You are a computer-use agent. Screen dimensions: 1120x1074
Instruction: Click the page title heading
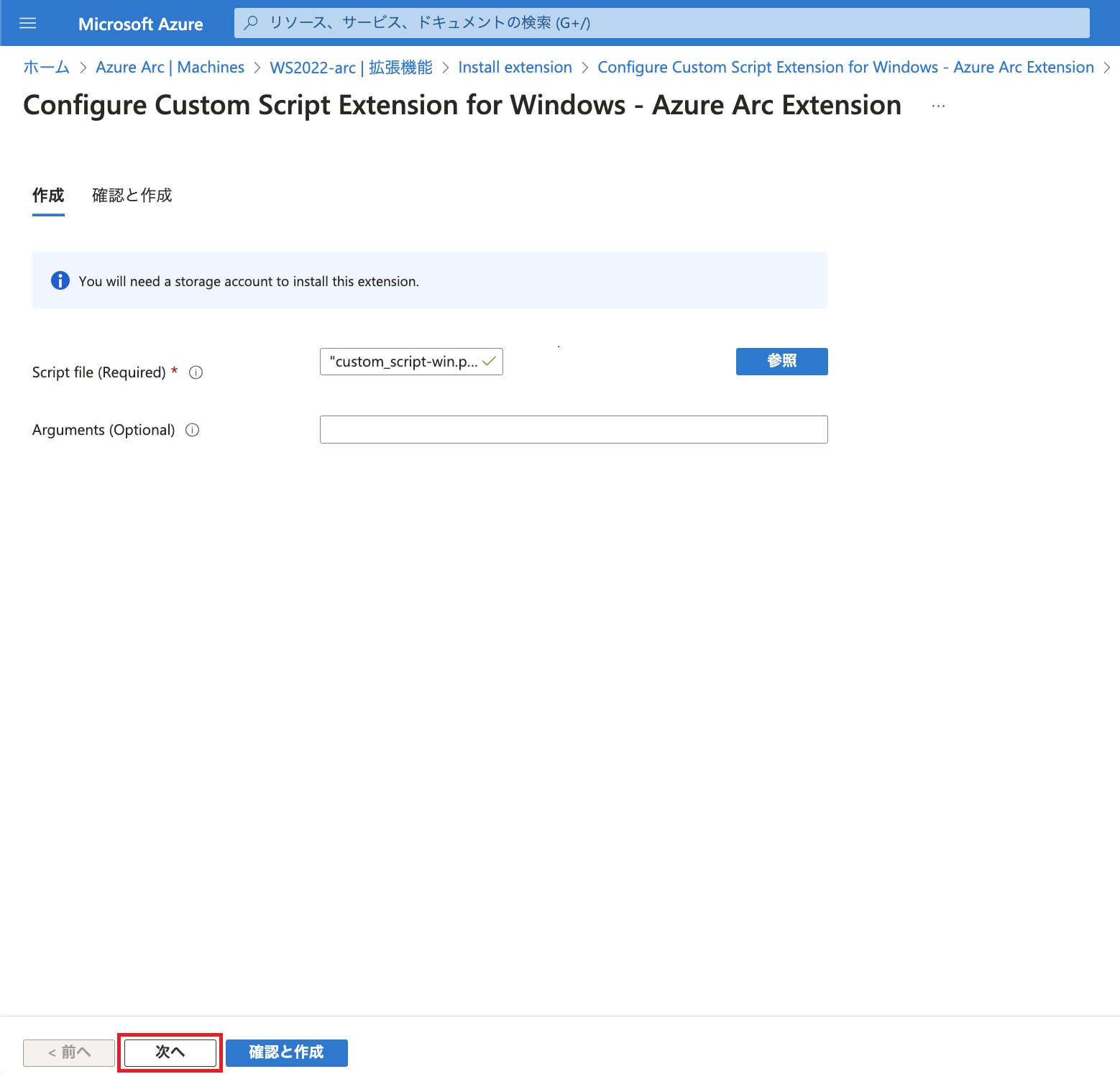462,105
